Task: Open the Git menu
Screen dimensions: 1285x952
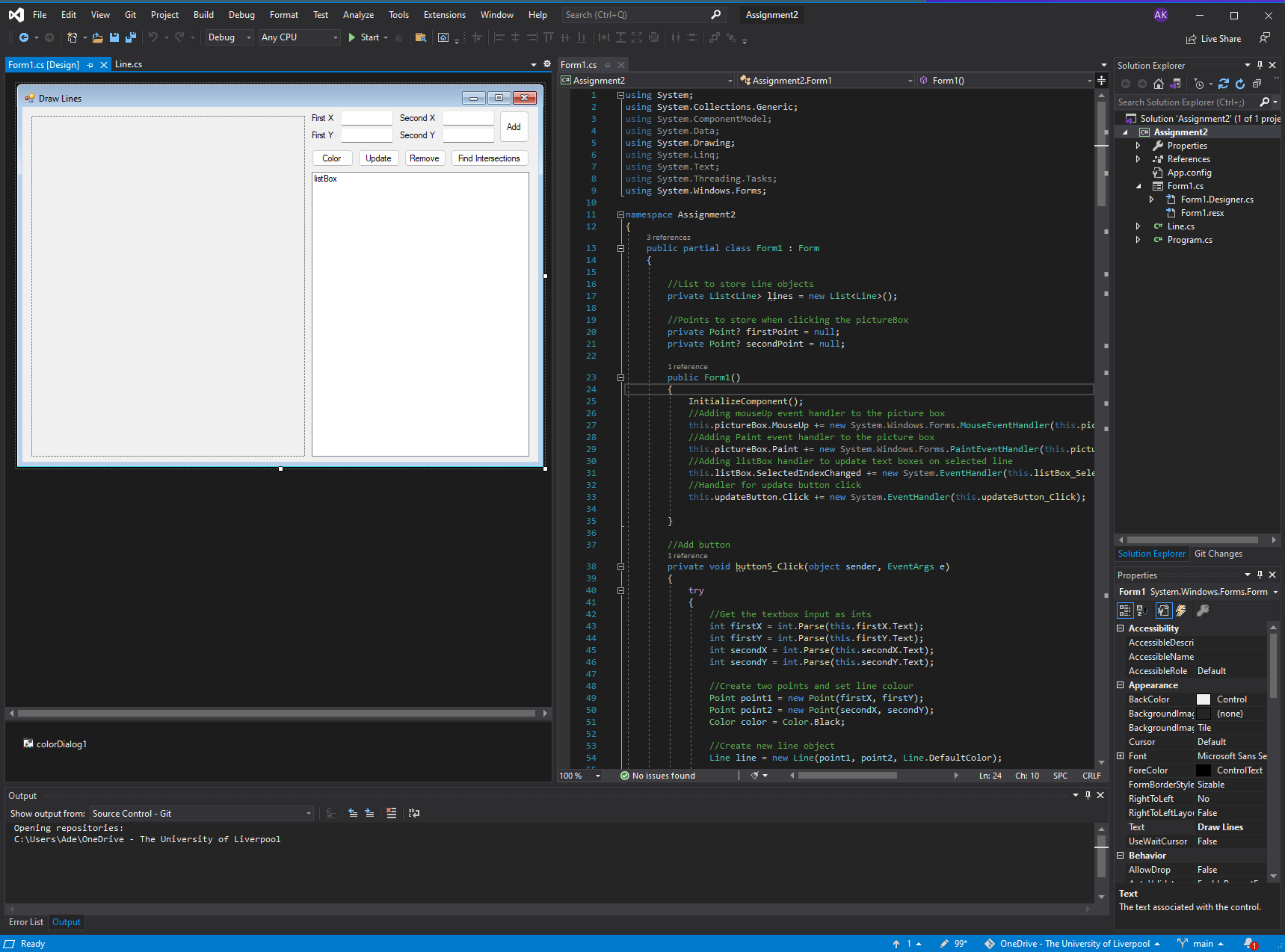Action: point(129,14)
